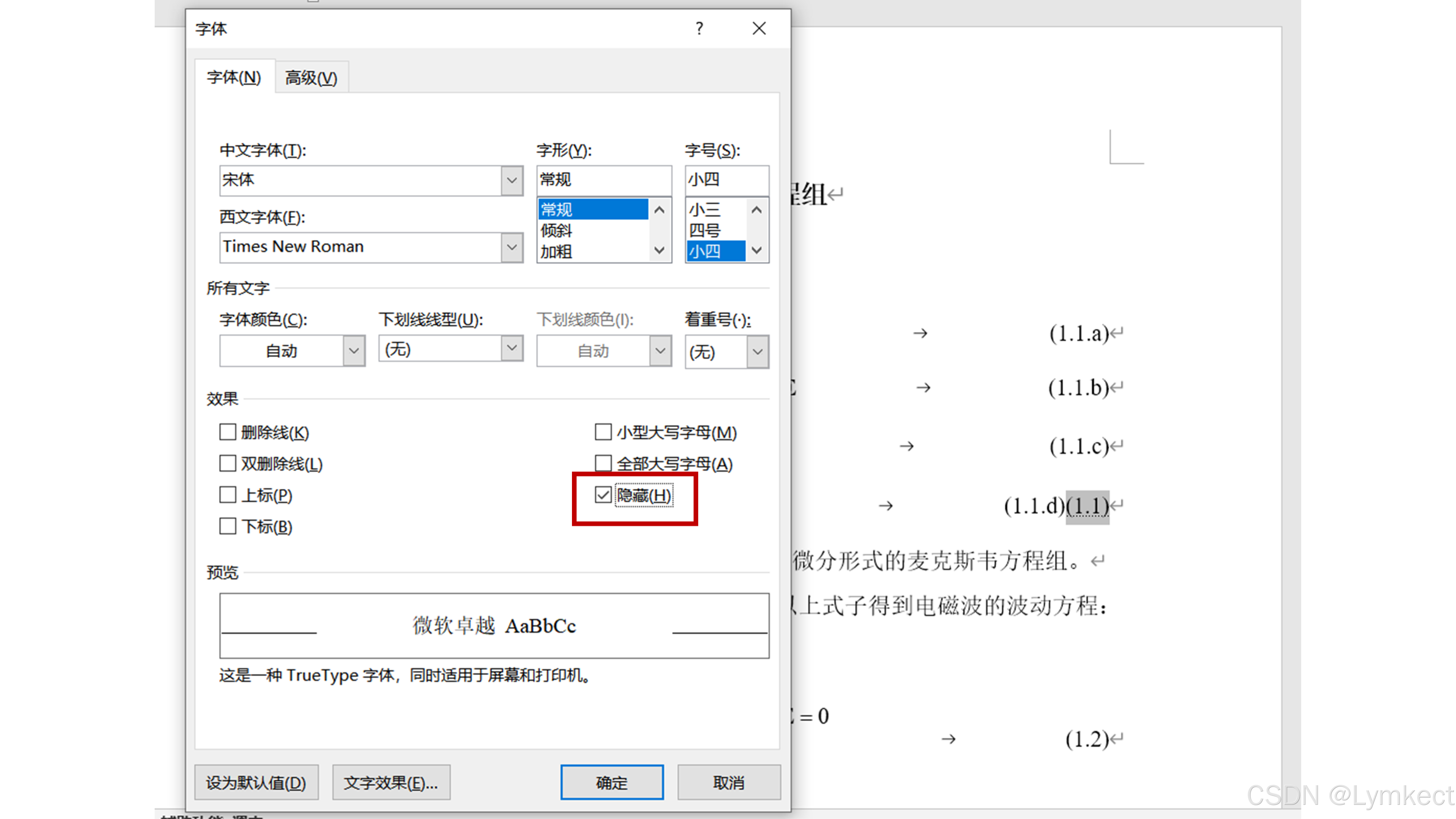This screenshot has height=819, width=1456.
Task: Expand the 下划线线型 dropdown
Action: (512, 349)
